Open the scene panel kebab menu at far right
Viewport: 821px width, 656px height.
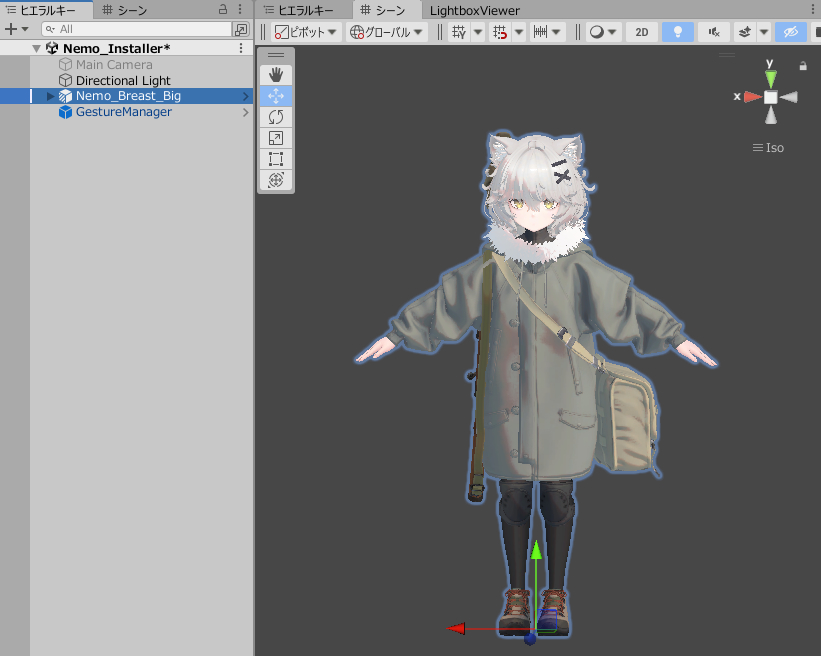tap(813, 9)
